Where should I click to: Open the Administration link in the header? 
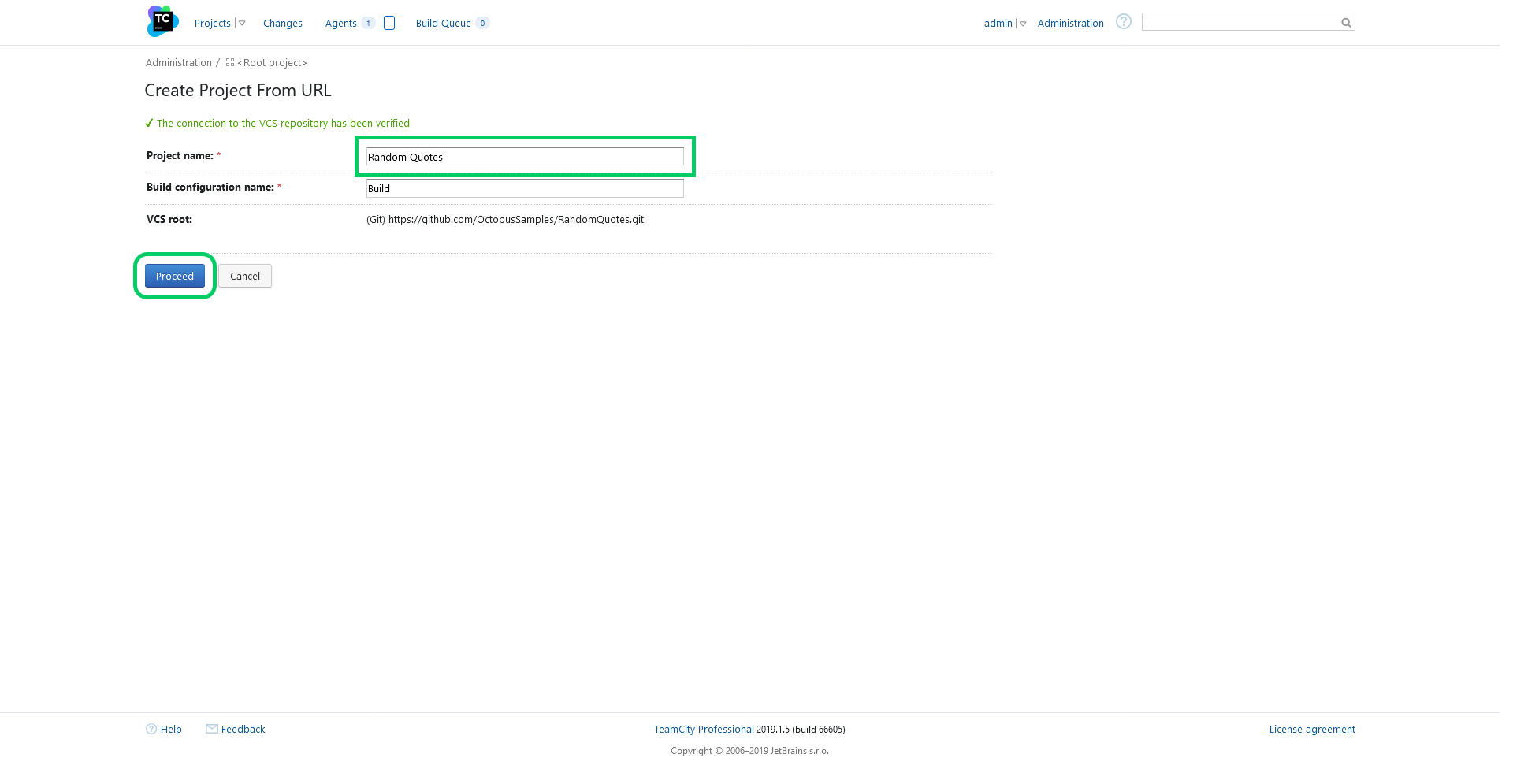click(1070, 24)
